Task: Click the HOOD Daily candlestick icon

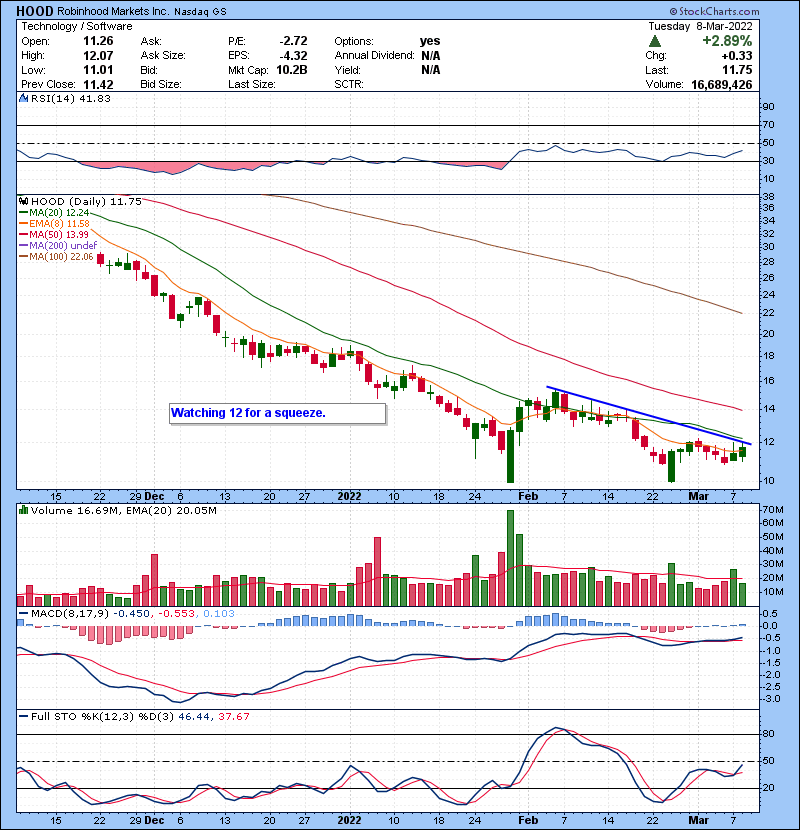Action: click(23, 202)
